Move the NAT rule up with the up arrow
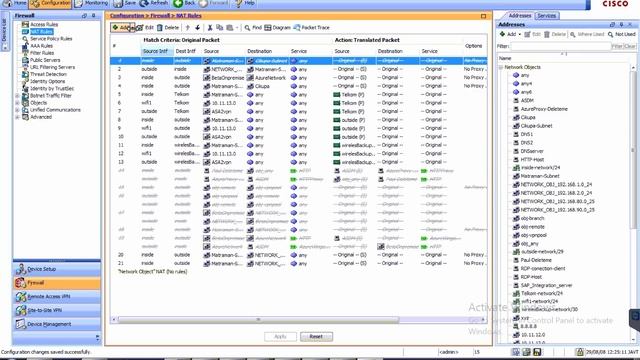Screen dimensions: 640x360 coord(188,27)
